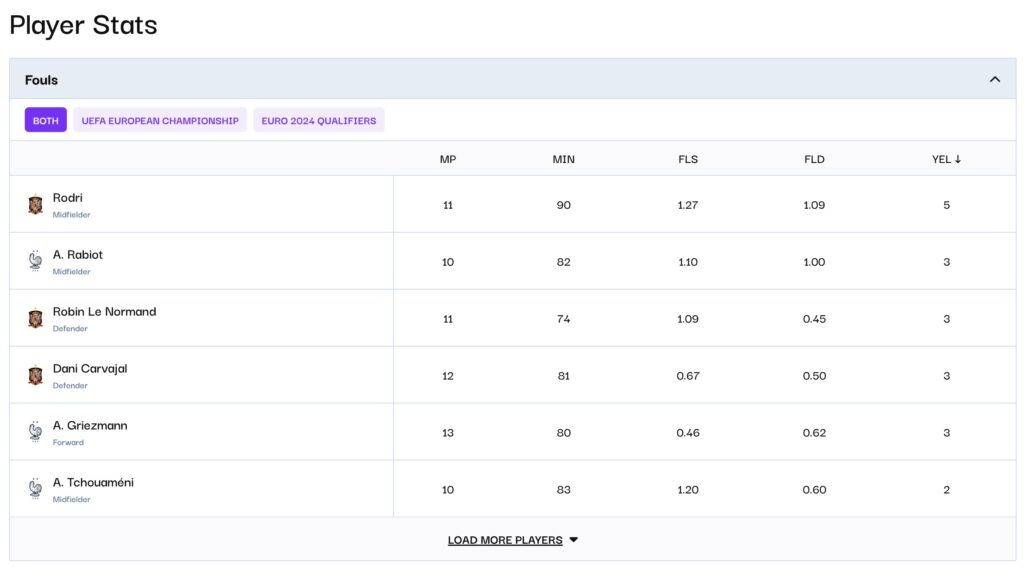Click France crest icon beside A. Rabiot

35,262
